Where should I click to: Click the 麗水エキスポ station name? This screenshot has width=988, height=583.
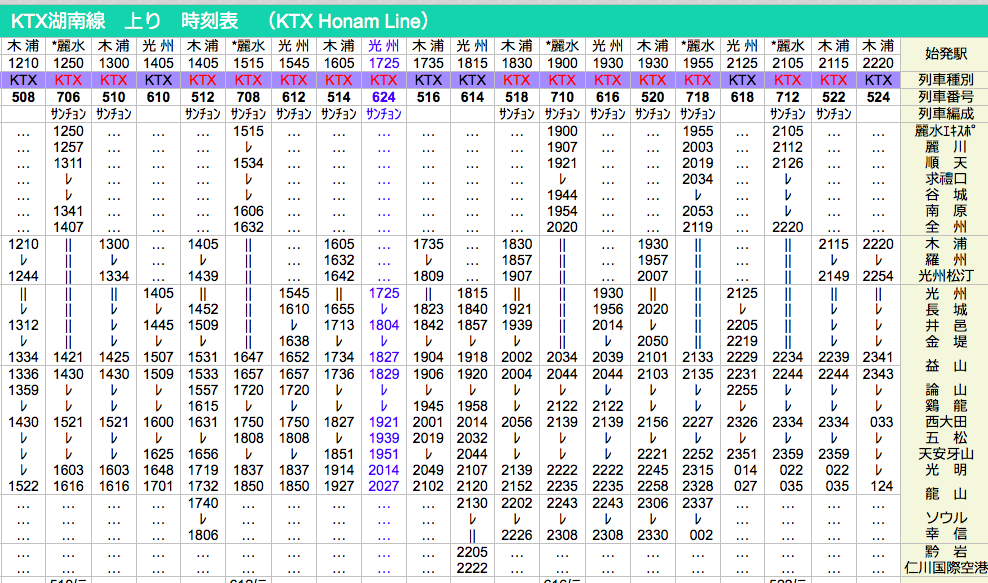[x=946, y=131]
